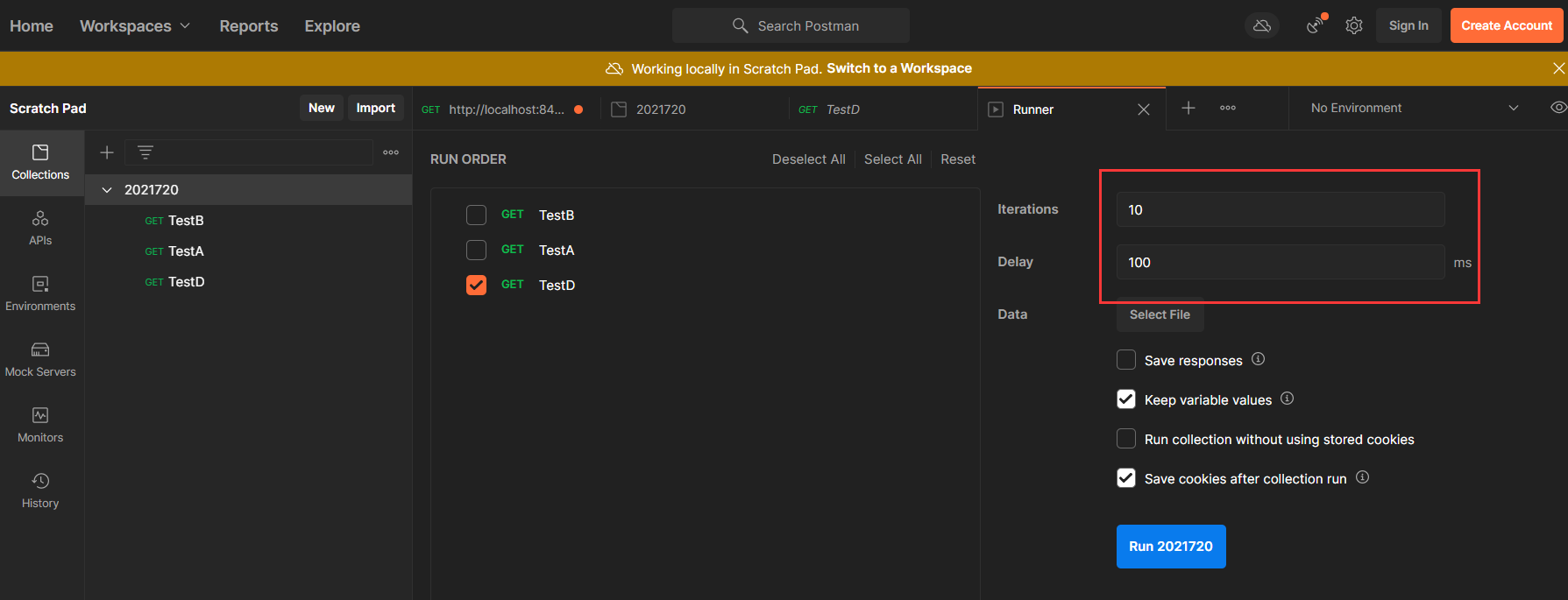Open the APIs sidebar panel

pyautogui.click(x=40, y=229)
